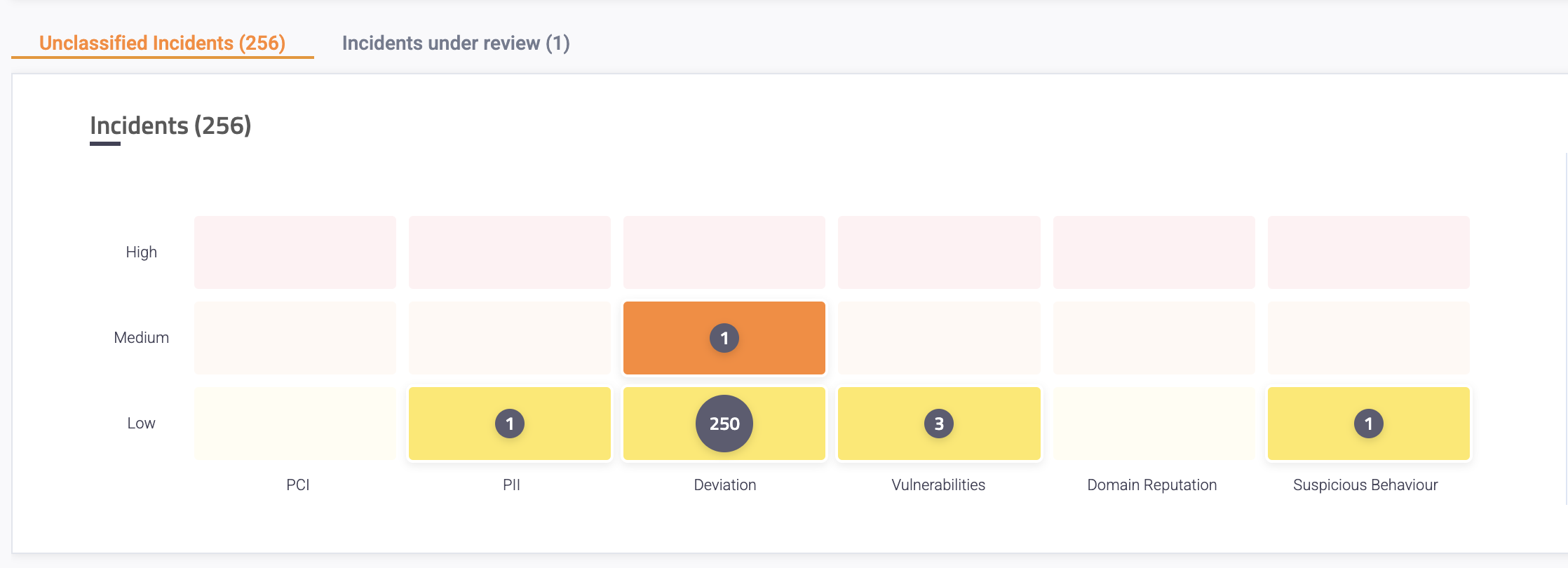Click the Deviation column label
Screen dimensions: 1568x568
(724, 485)
